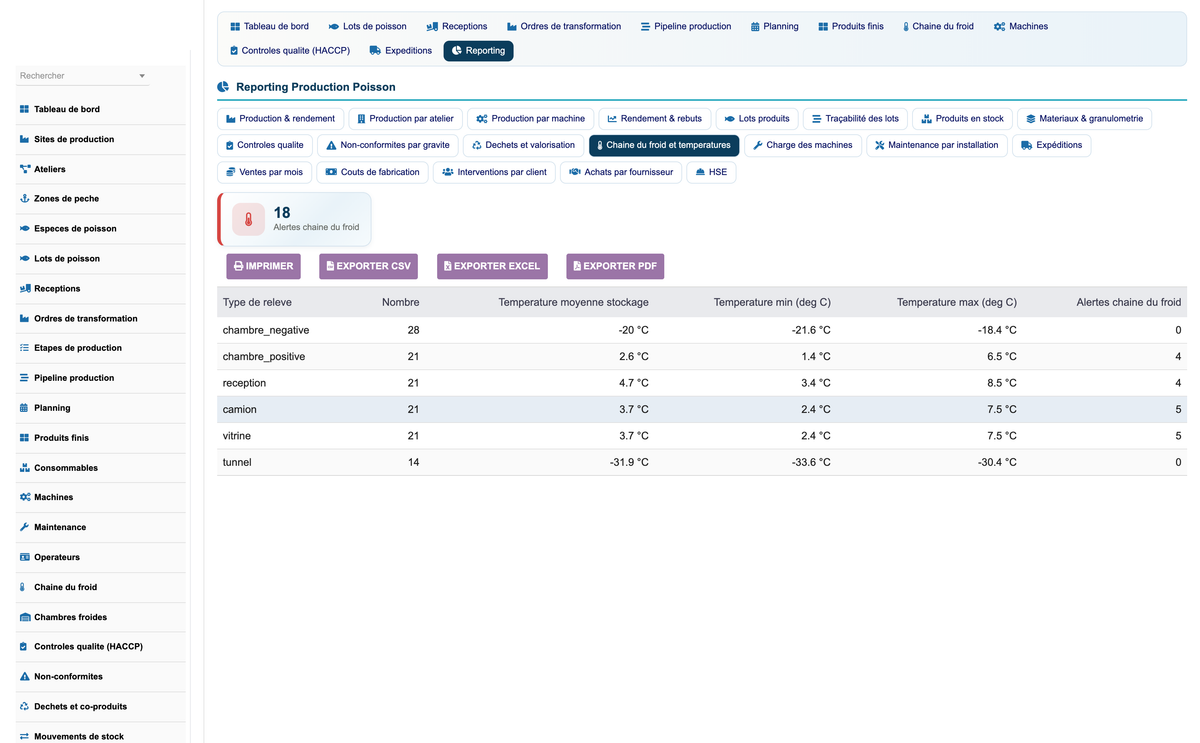This screenshot has height=743, width=1200.
Task: Click the Type de releve column header
Action: tap(257, 302)
